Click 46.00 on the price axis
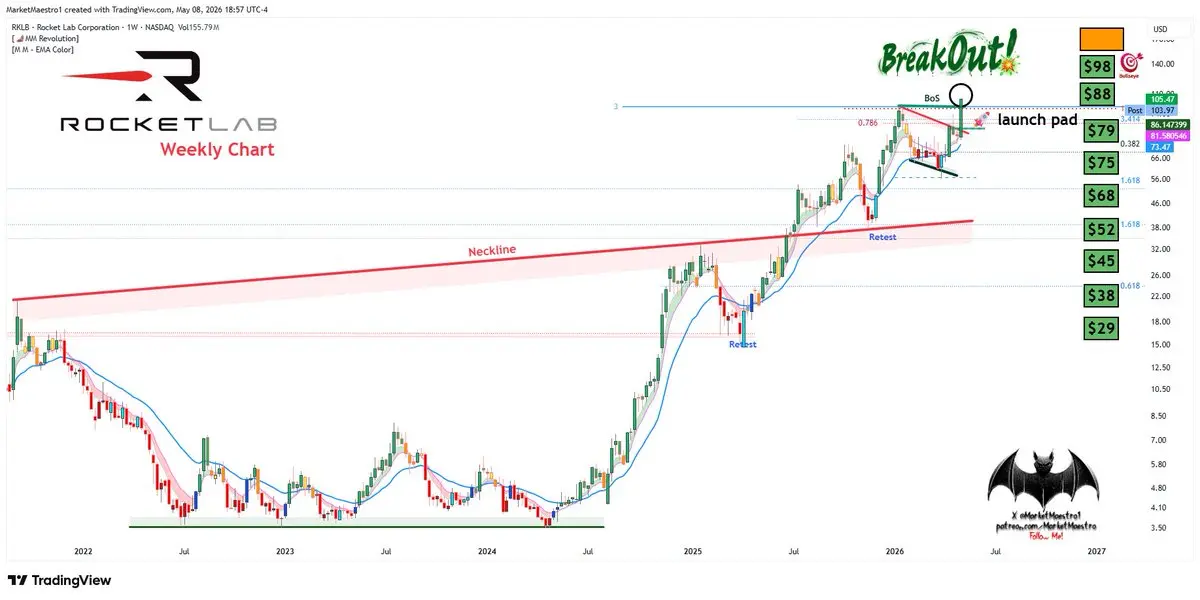Screen dimensions: 1200x600 [1160, 203]
